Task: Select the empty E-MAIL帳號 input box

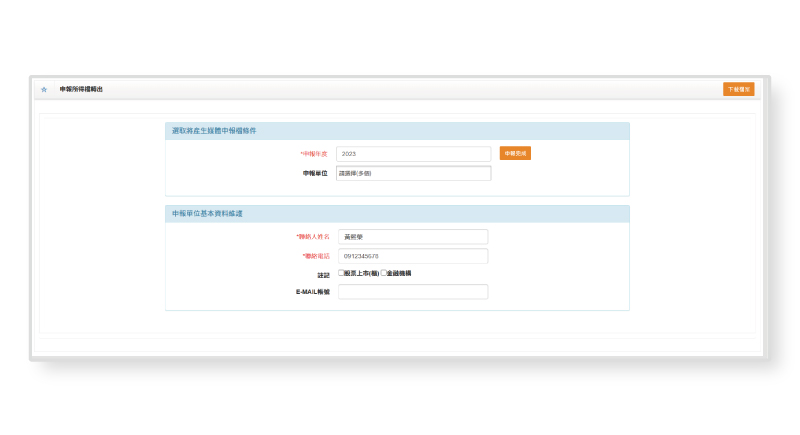Action: tap(413, 292)
